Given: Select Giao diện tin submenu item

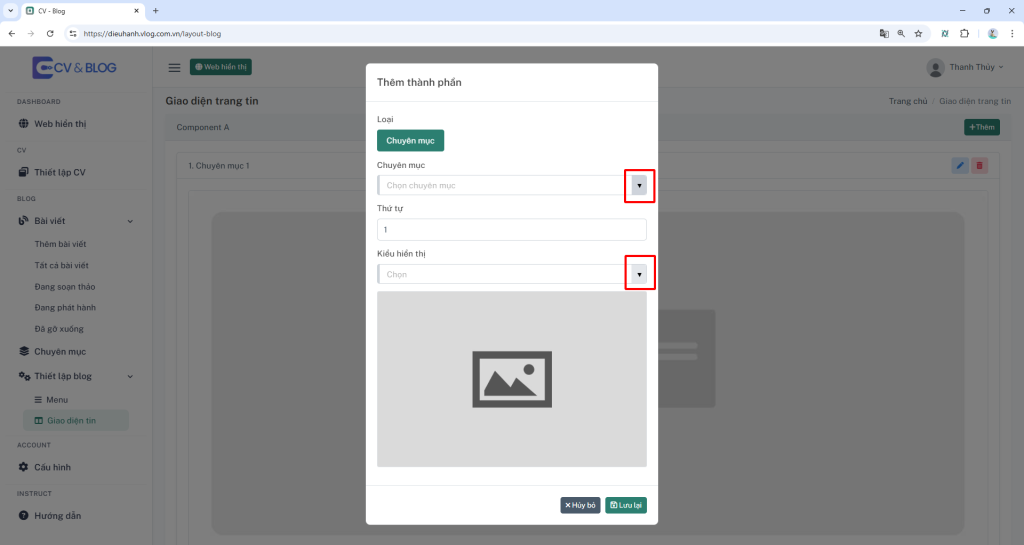Looking at the screenshot, I should pyautogui.click(x=76, y=420).
